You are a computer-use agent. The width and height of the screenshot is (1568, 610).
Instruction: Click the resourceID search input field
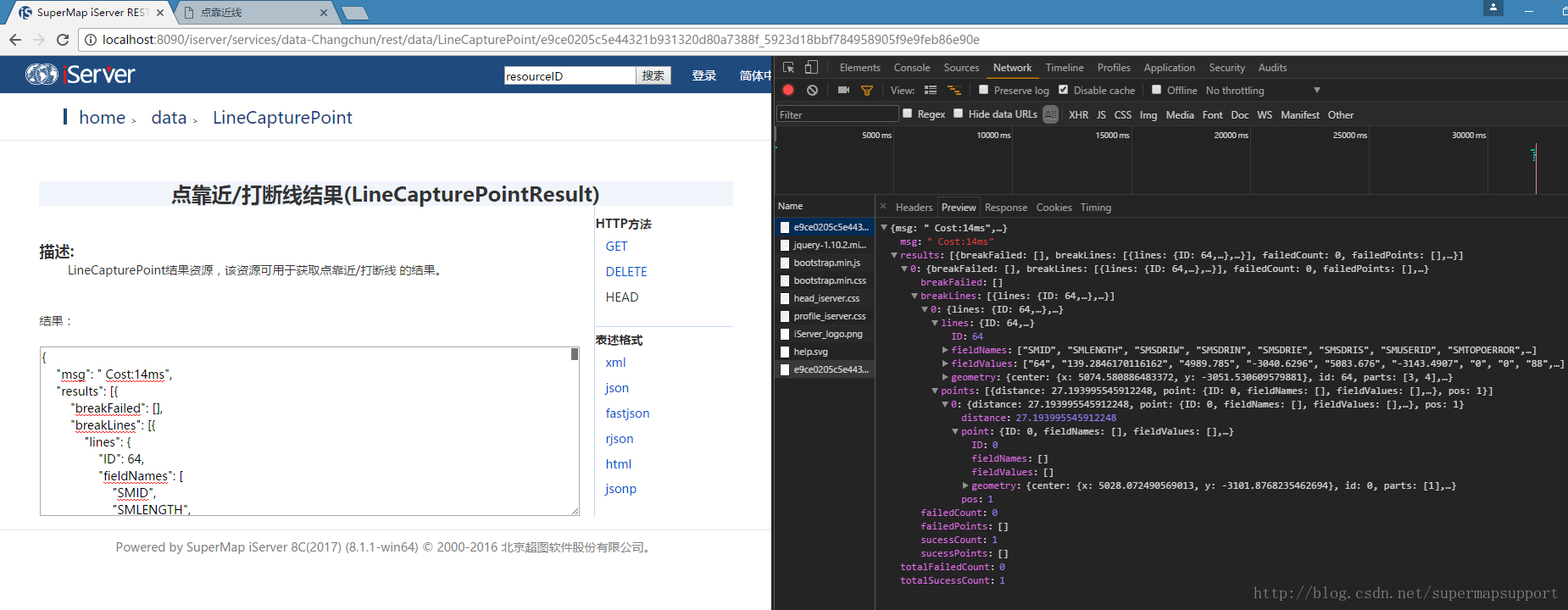click(x=570, y=75)
